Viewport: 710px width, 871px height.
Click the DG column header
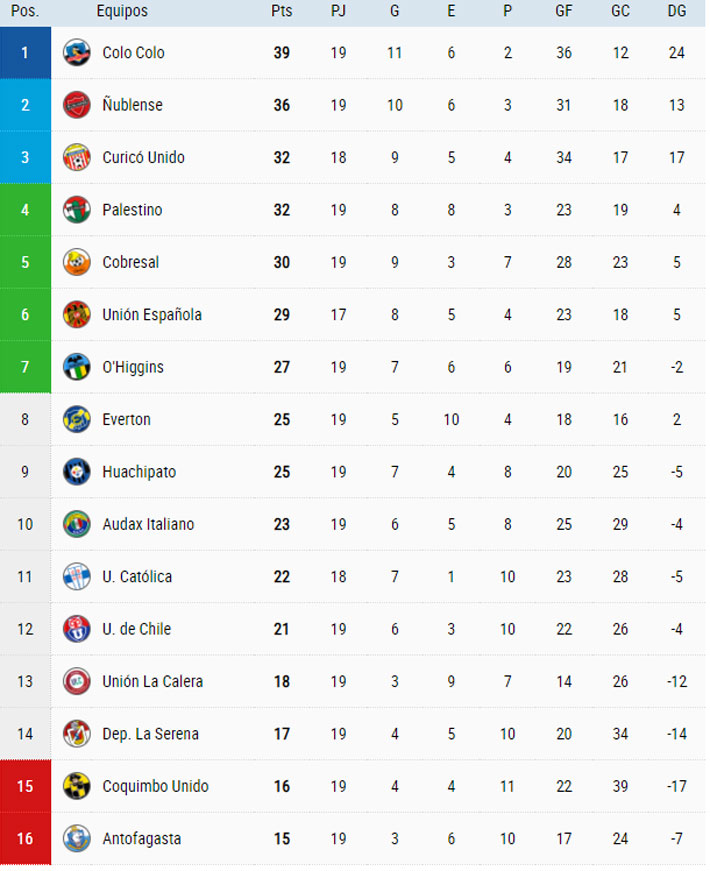tap(677, 11)
